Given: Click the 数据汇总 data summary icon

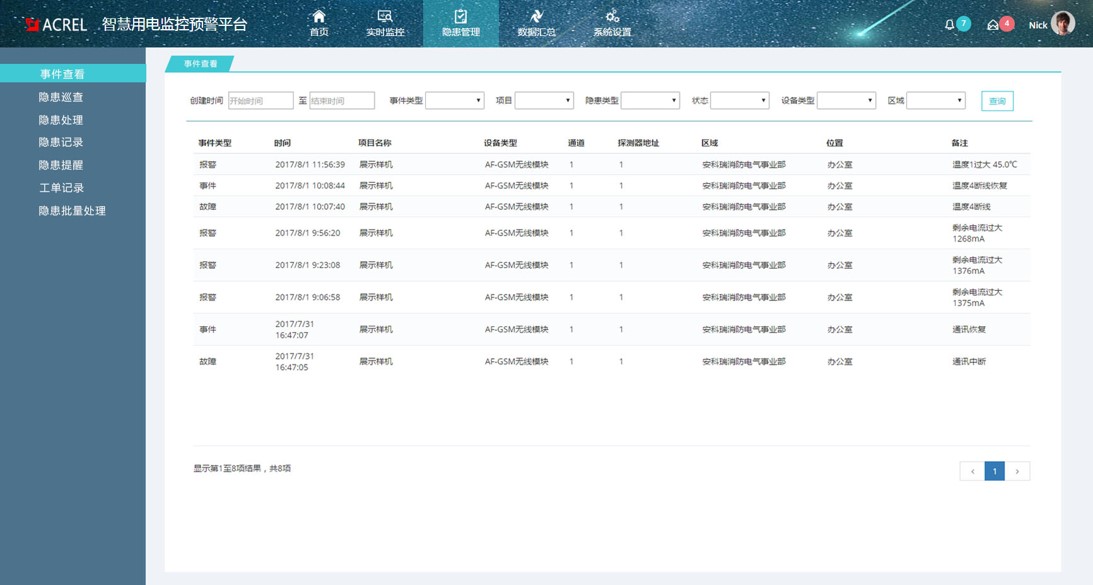Looking at the screenshot, I should (537, 22).
